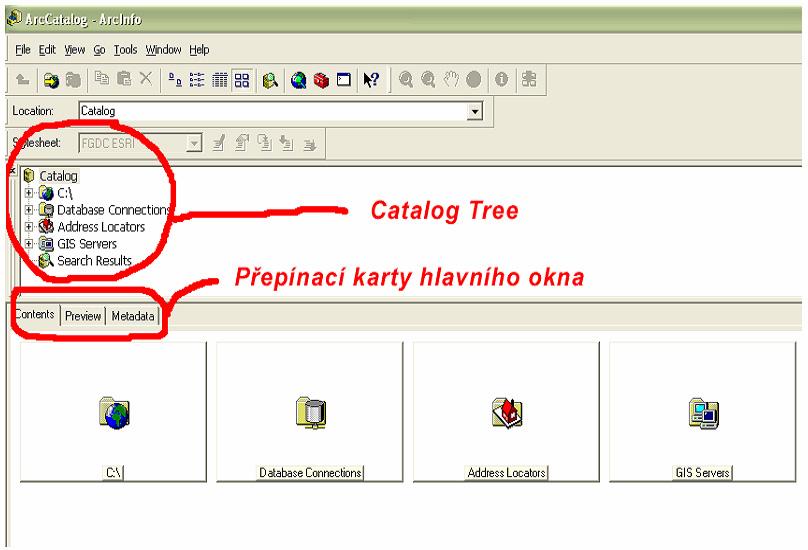Click the Full Extent globe icon

[474, 80]
